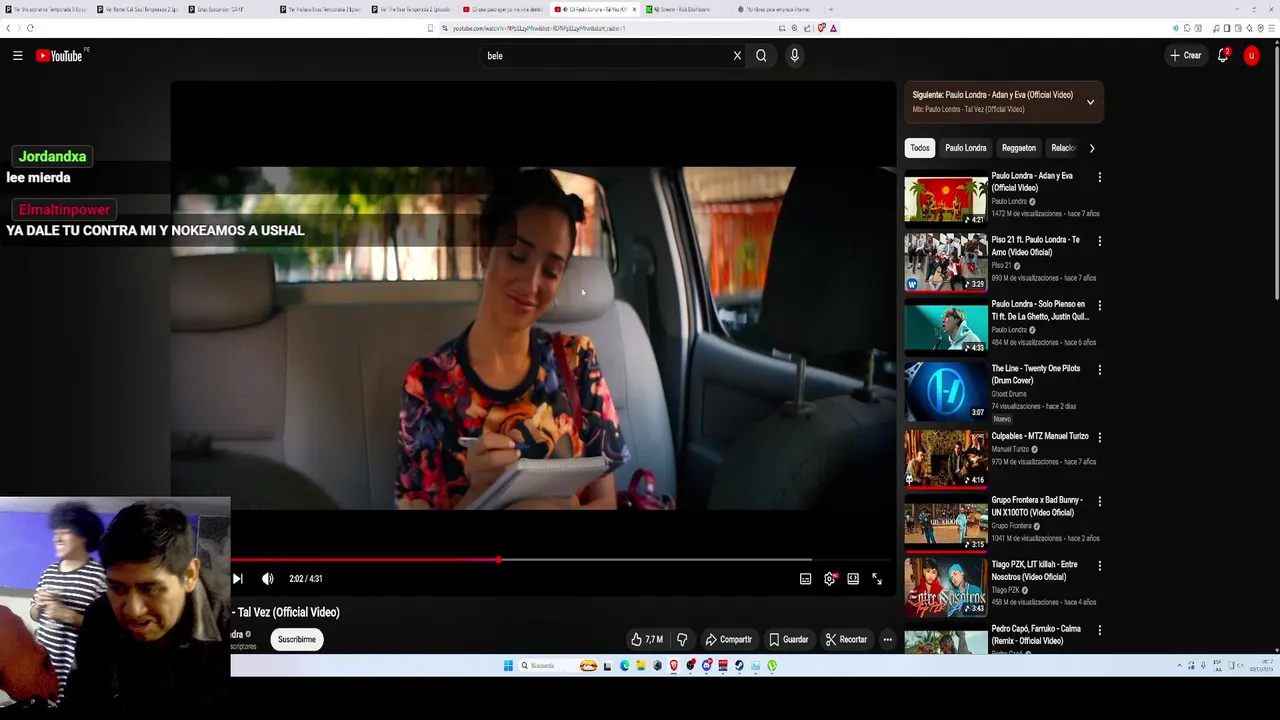
Task: Open options for UN X100TO video
Action: [x=1099, y=501]
